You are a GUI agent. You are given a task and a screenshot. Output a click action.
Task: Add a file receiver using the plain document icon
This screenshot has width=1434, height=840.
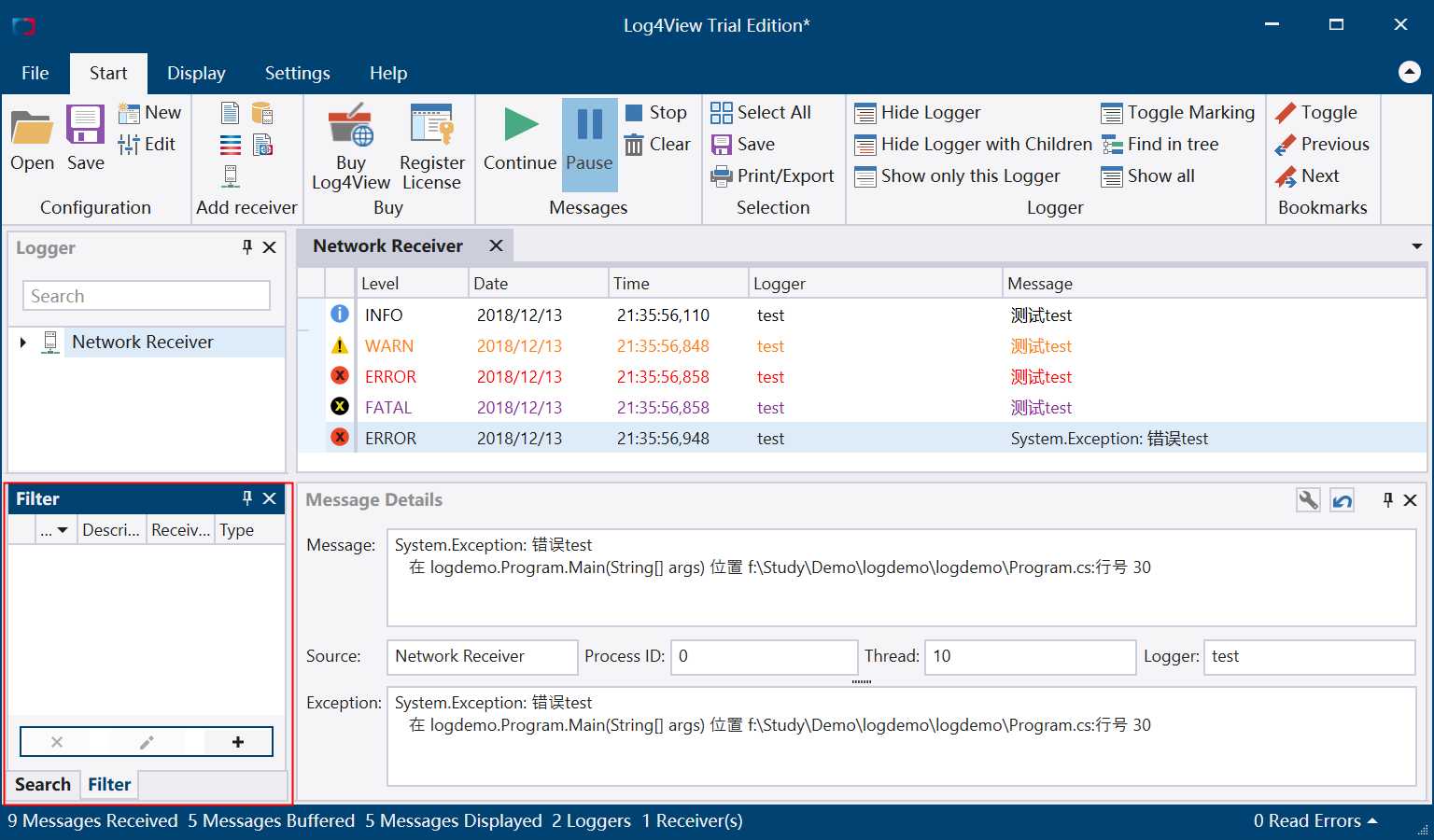click(230, 113)
